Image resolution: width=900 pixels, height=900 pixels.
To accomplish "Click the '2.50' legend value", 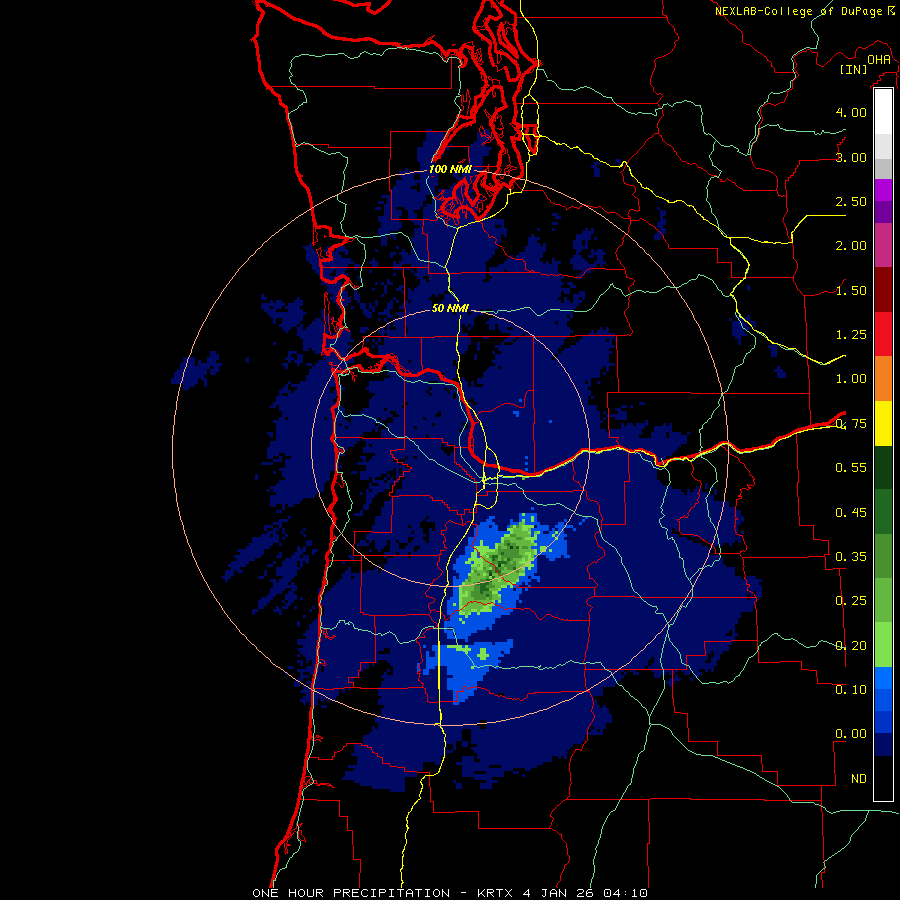I will coord(851,201).
